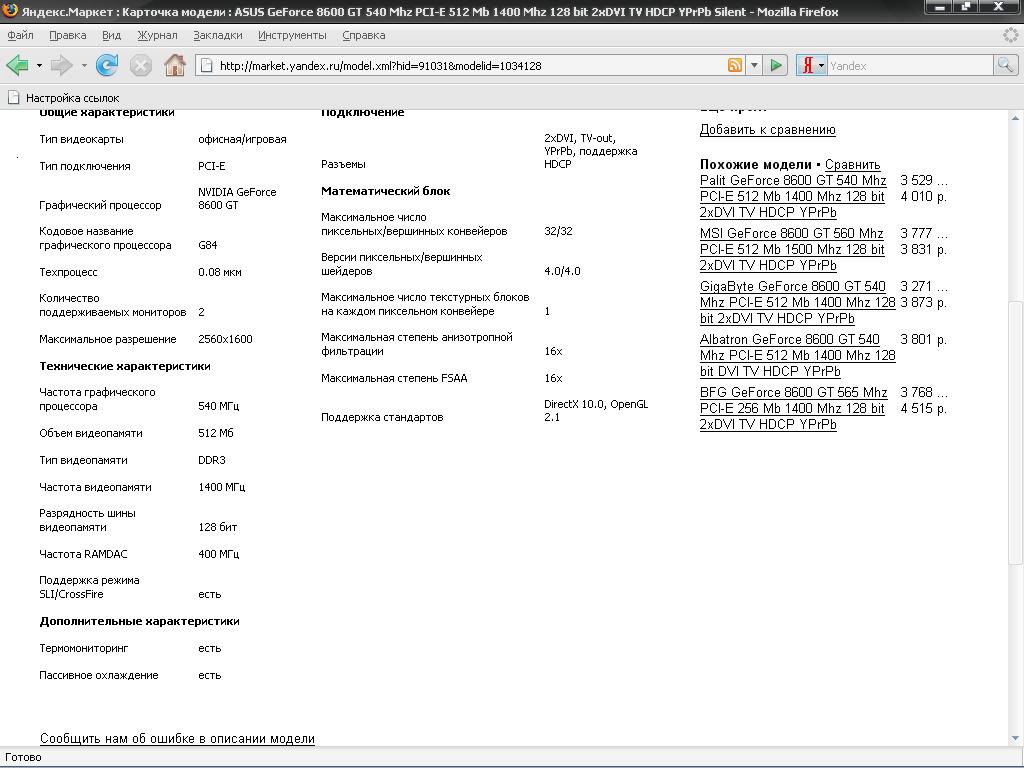Click the heading Математический блок
This screenshot has width=1024, height=768.
pyautogui.click(x=385, y=191)
